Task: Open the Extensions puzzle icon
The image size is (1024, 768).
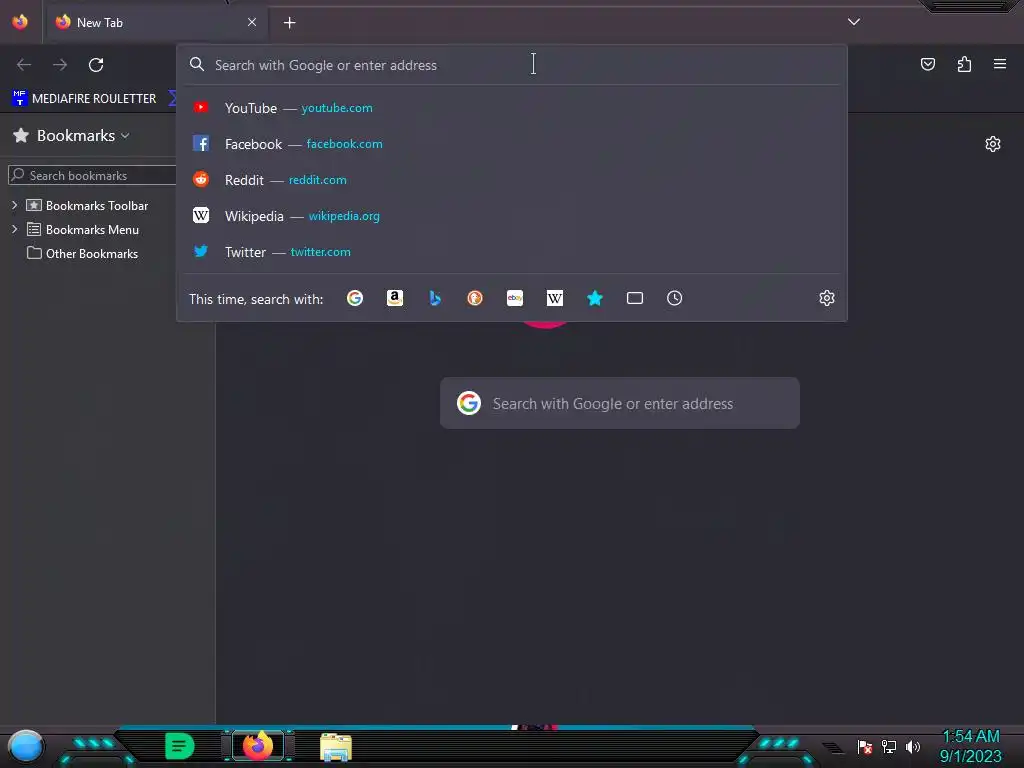Action: coord(964,64)
